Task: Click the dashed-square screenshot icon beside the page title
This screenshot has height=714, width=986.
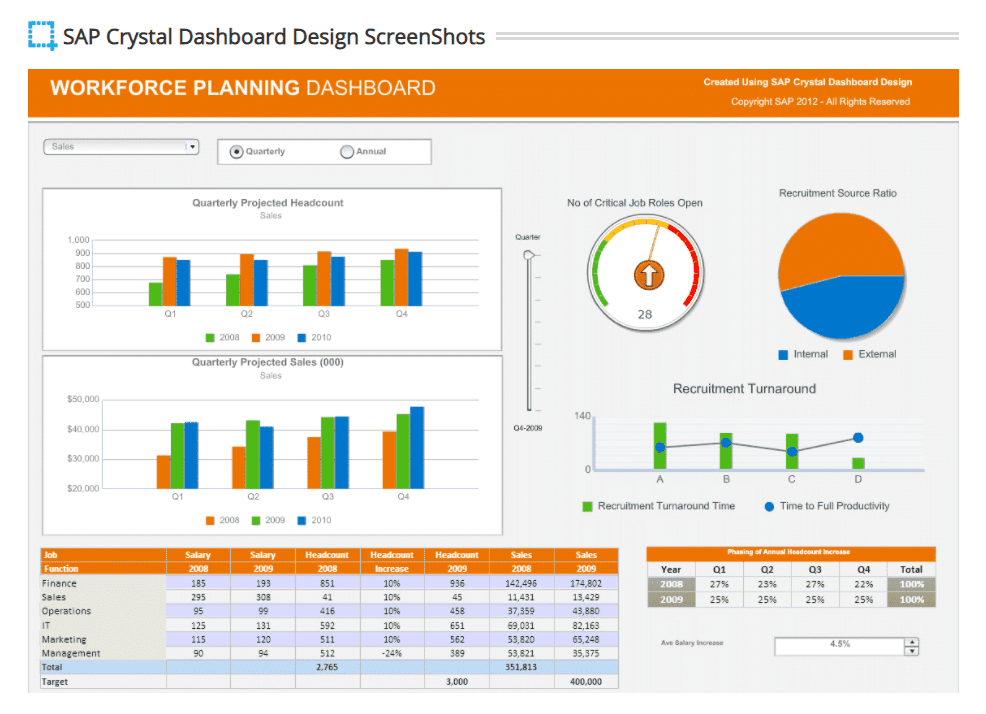Action: coord(42,37)
